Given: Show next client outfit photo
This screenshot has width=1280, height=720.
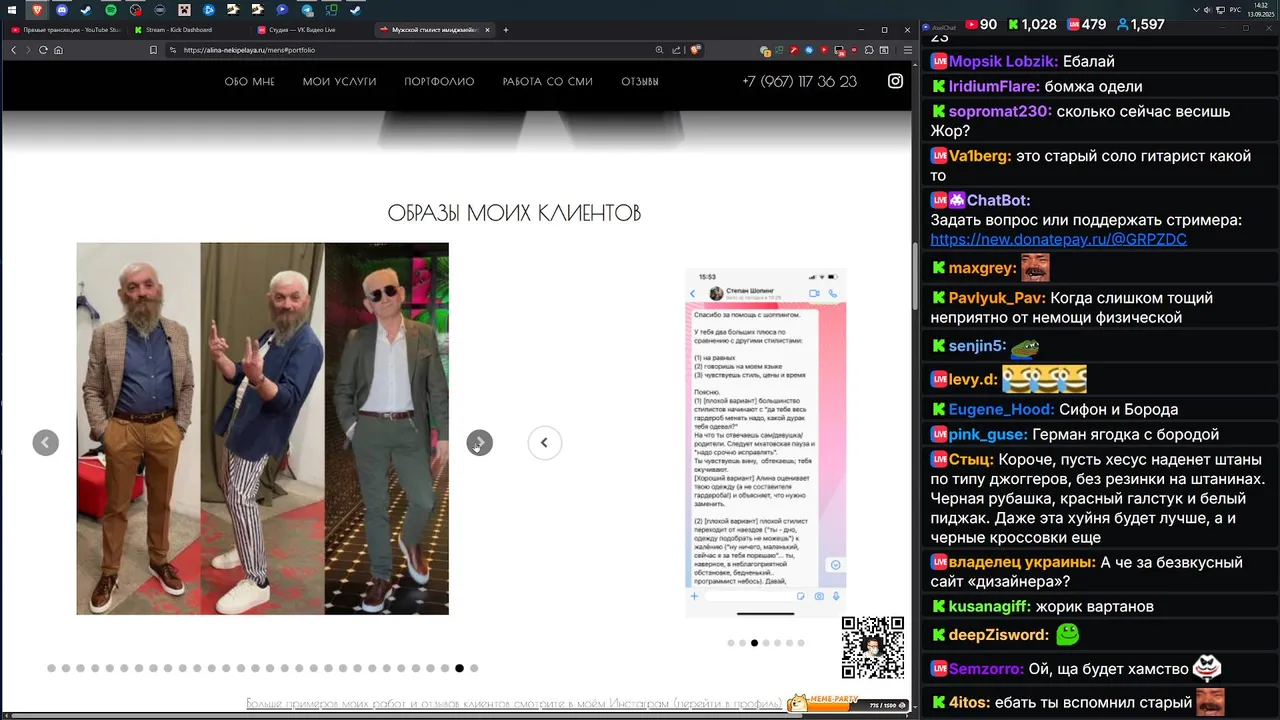Looking at the screenshot, I should (x=479, y=443).
